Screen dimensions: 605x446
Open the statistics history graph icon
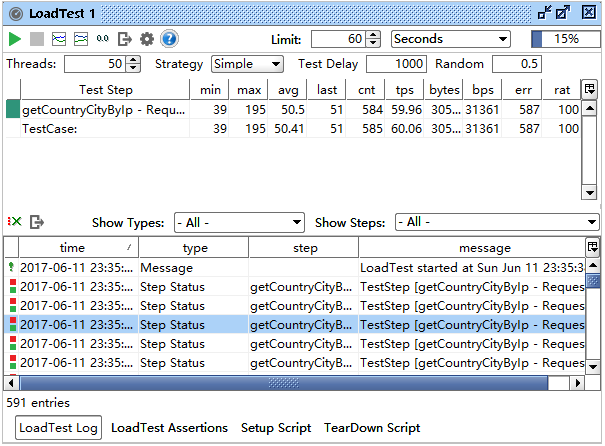(x=81, y=39)
